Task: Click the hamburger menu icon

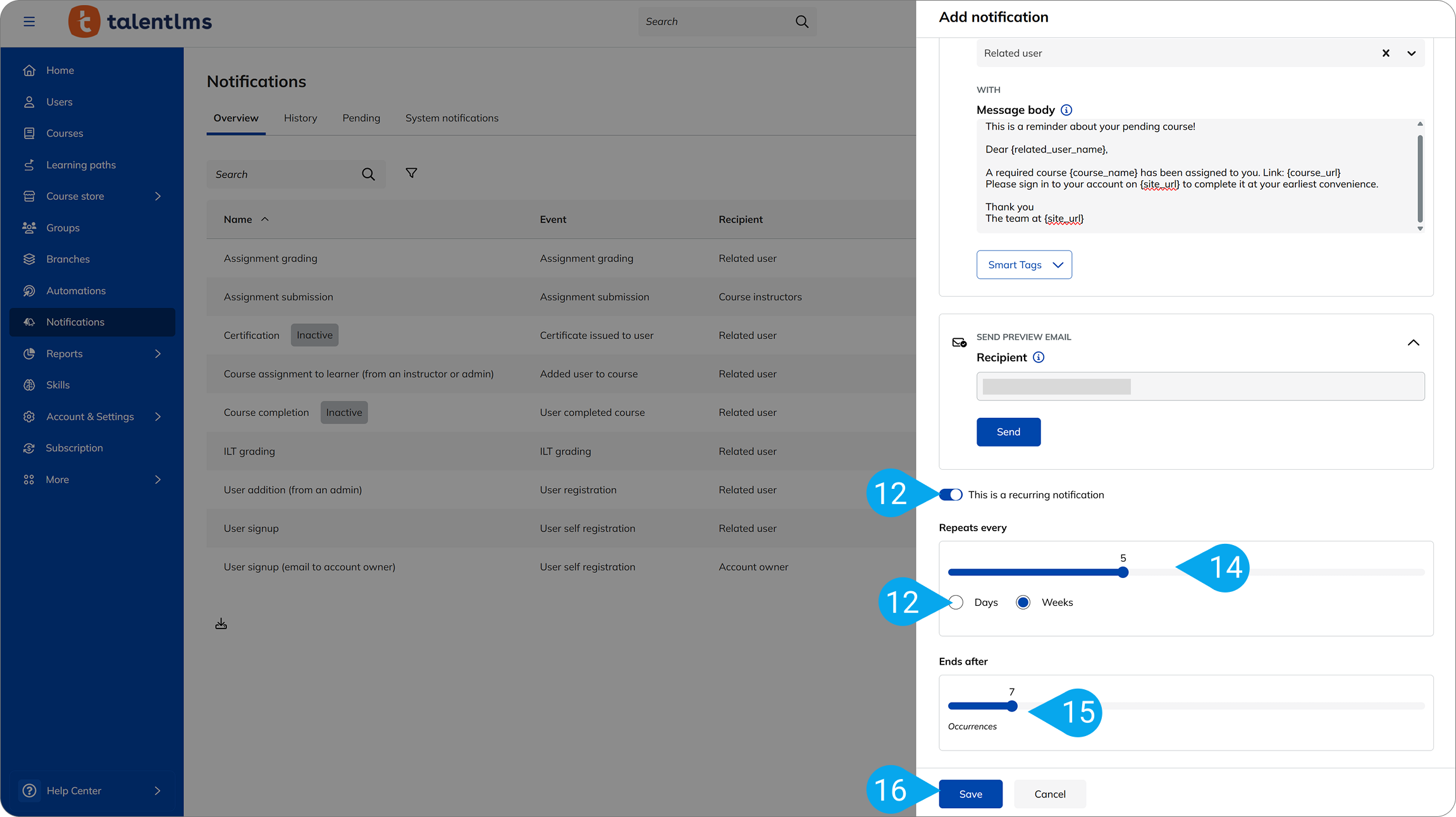Action: [29, 21]
